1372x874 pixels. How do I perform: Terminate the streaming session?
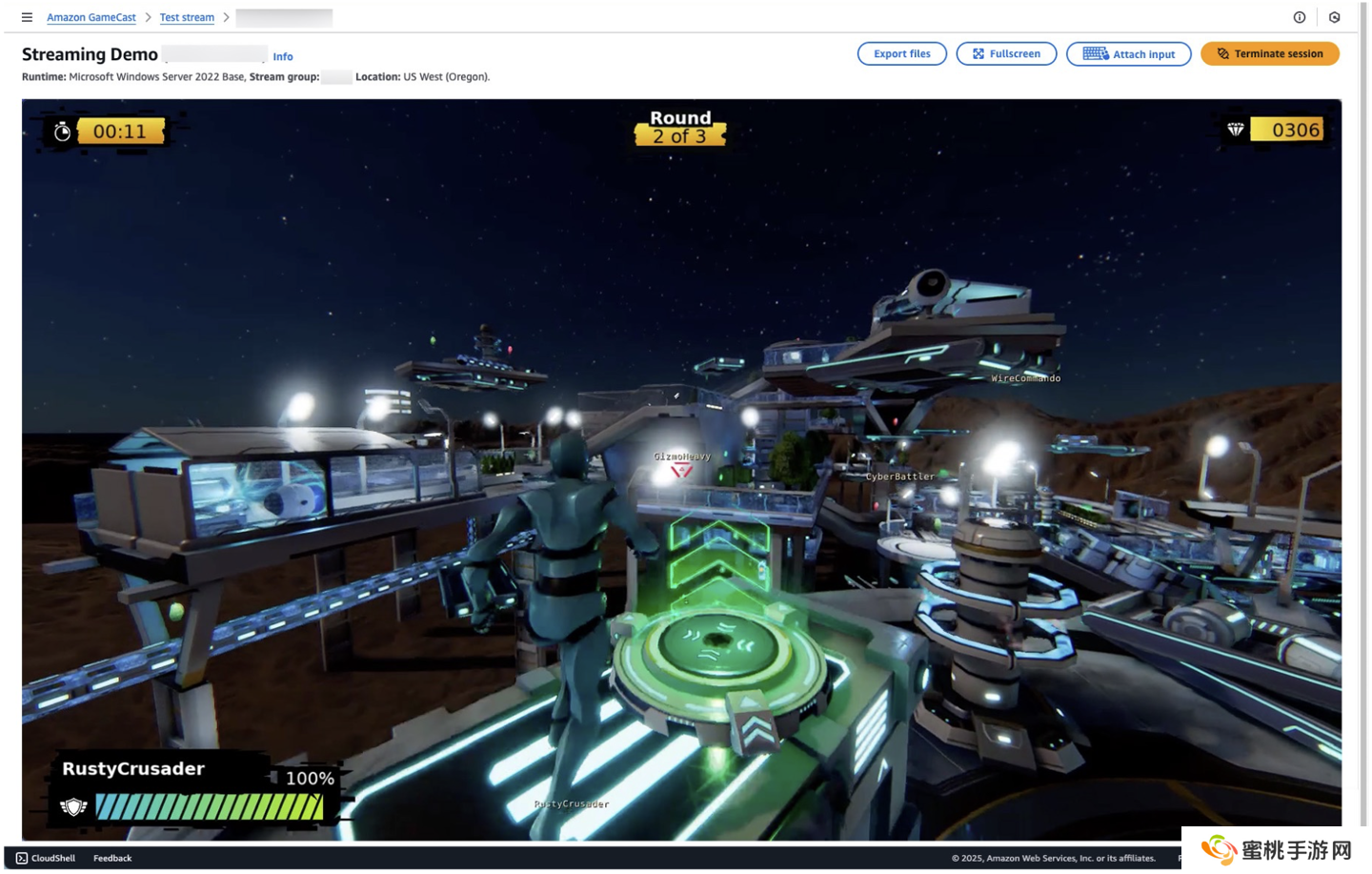pyautogui.click(x=1269, y=54)
